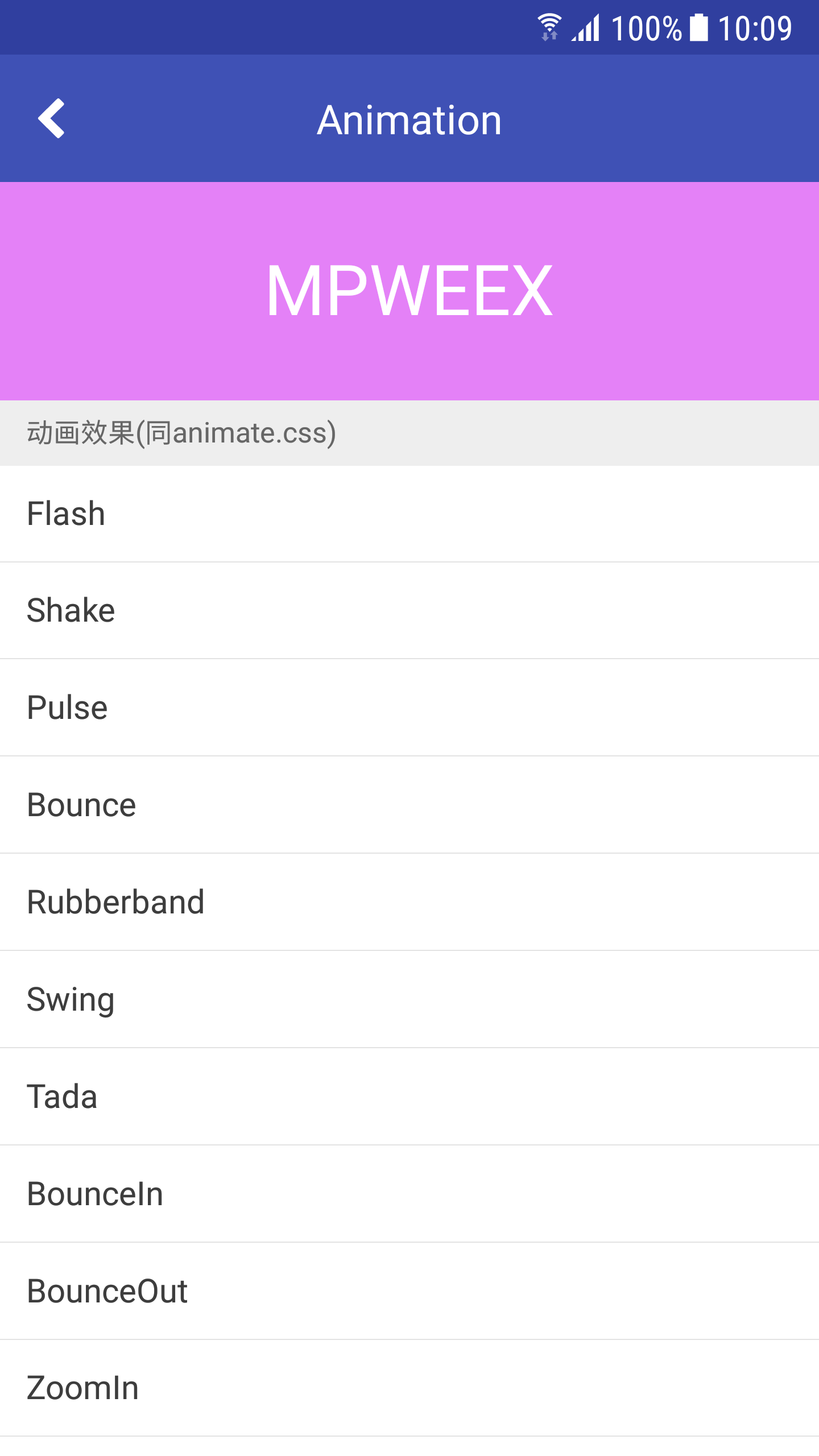819x1456 pixels.
Task: Choose the BounceOut list item
Action: point(409,1291)
